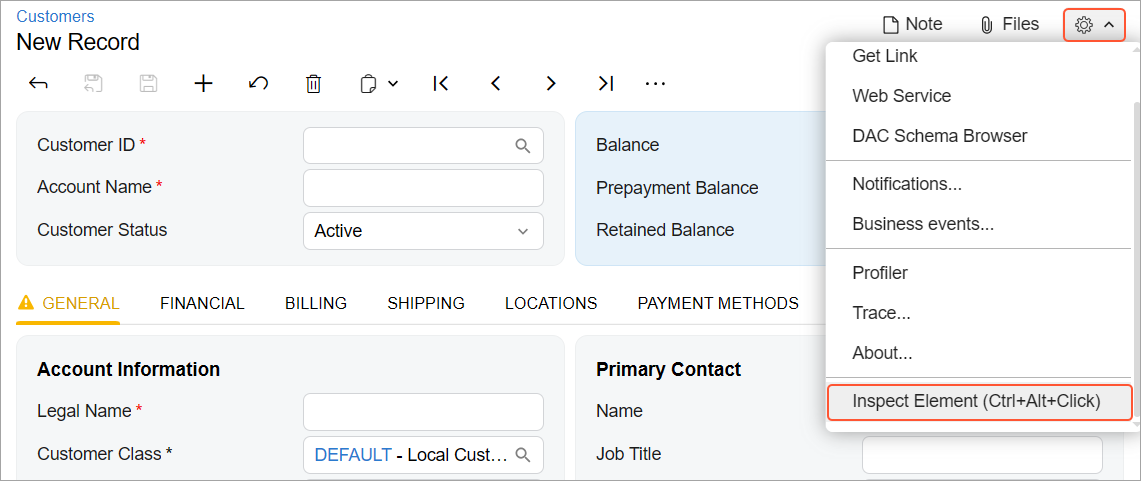Collapse the gear tools menu
This screenshot has width=1141, height=481.
tap(1094, 25)
